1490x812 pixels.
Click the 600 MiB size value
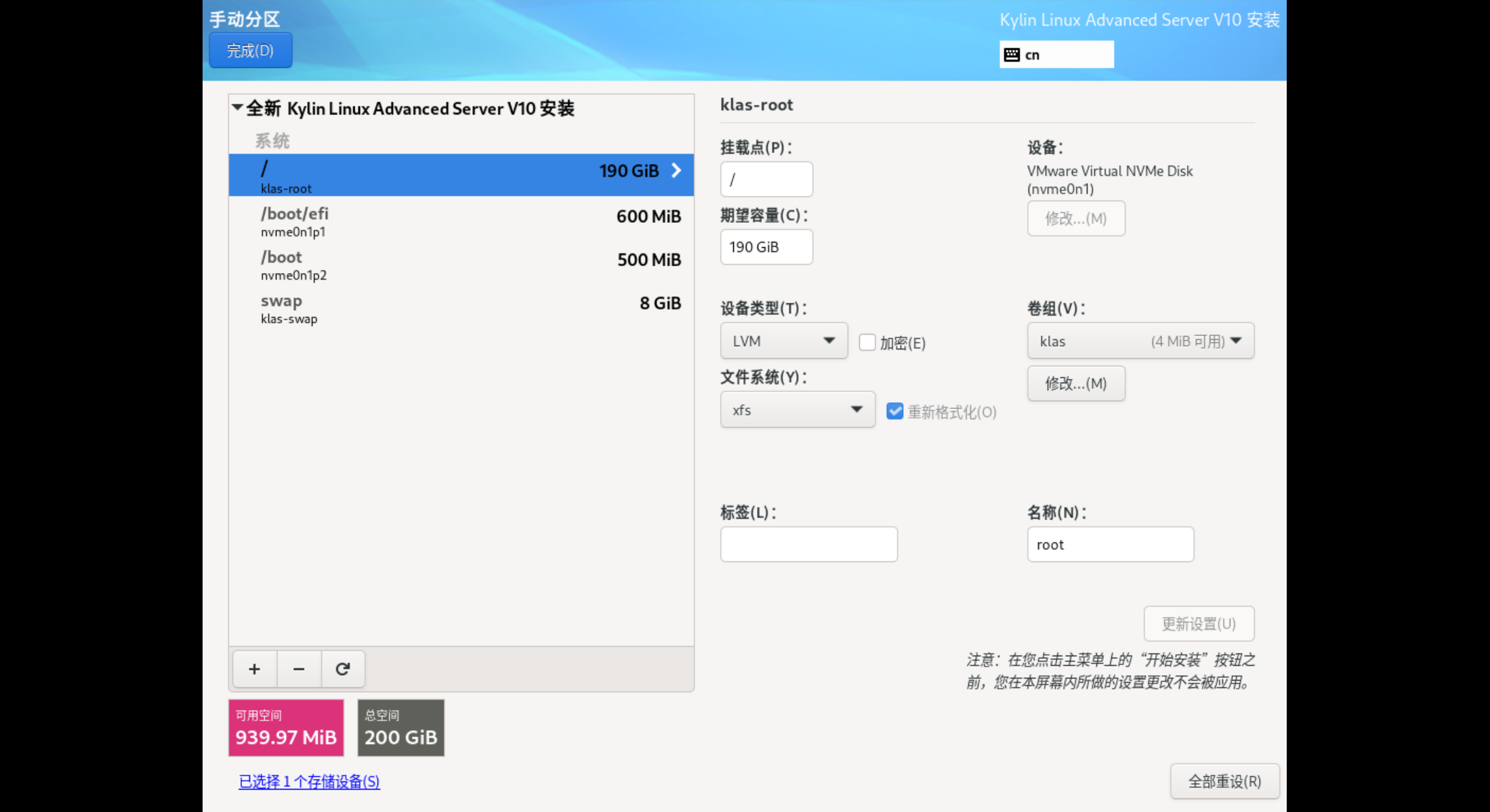pyautogui.click(x=648, y=217)
